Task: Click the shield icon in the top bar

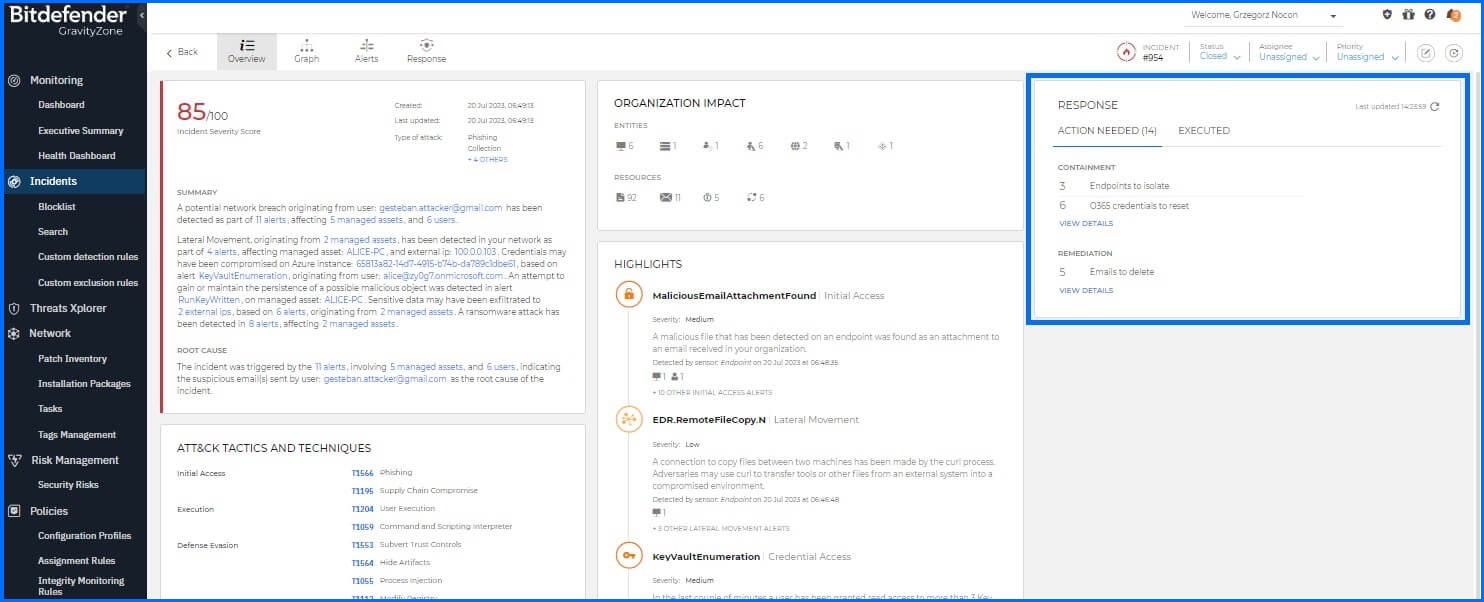Action: click(x=1387, y=15)
